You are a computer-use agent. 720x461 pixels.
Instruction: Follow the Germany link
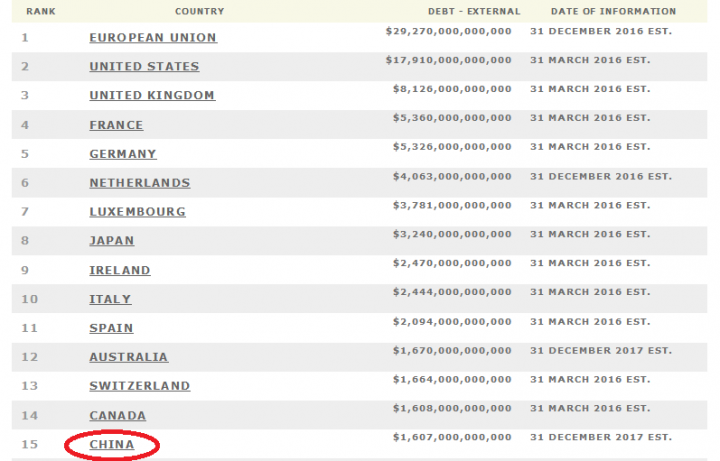[x=123, y=154]
